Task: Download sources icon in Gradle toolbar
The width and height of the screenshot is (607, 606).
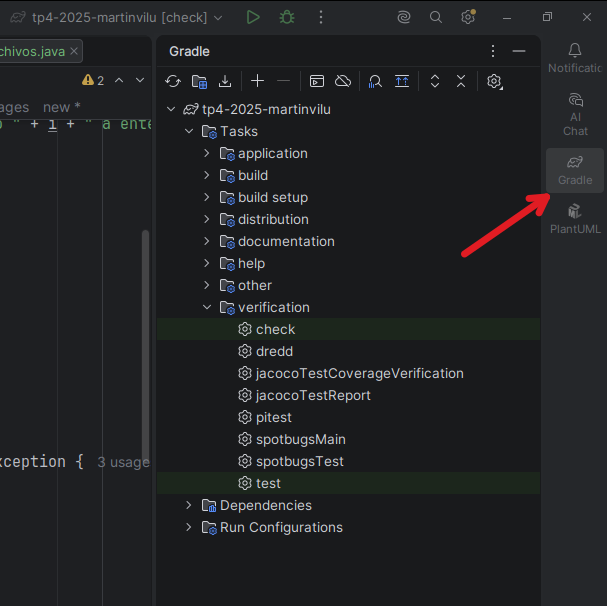Action: [x=225, y=81]
